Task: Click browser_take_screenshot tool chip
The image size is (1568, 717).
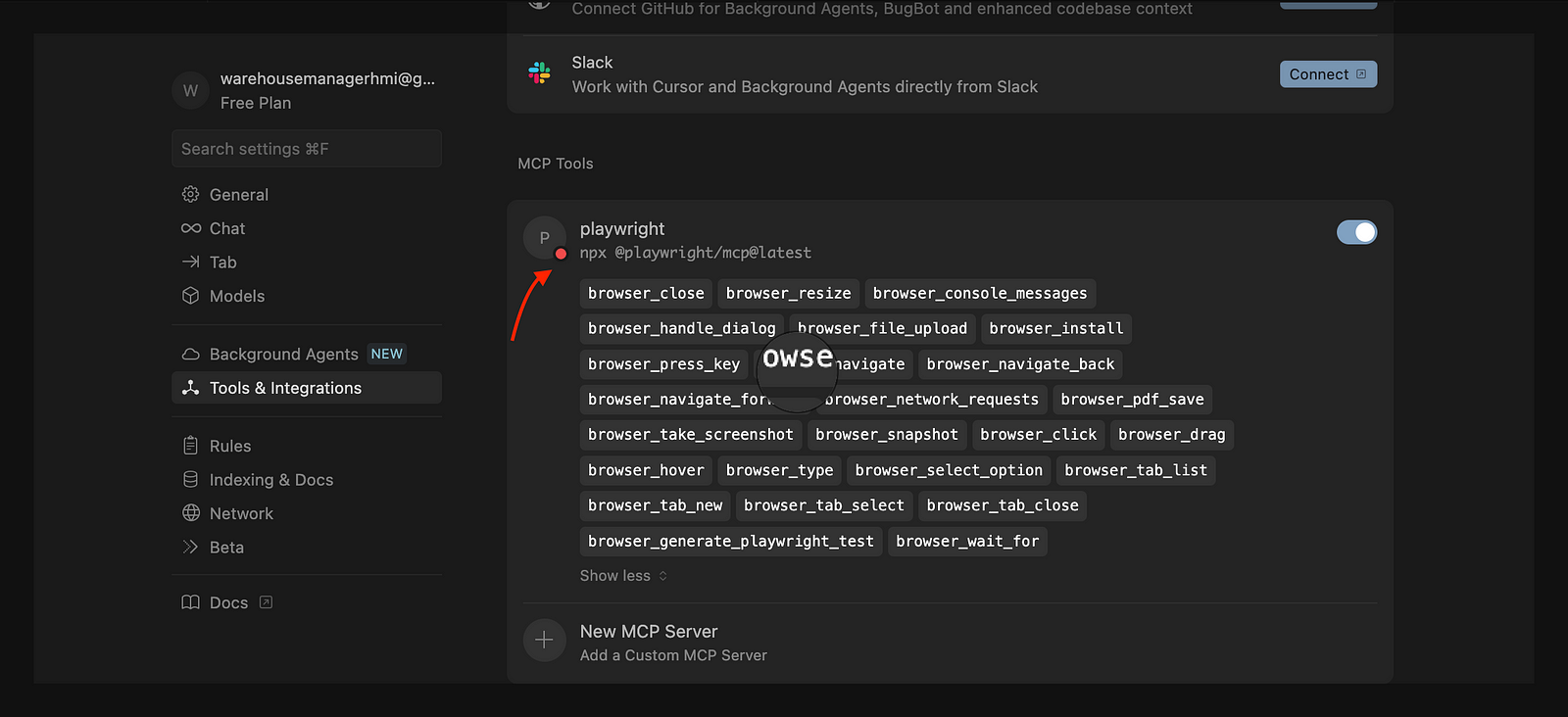Action: click(x=690, y=434)
